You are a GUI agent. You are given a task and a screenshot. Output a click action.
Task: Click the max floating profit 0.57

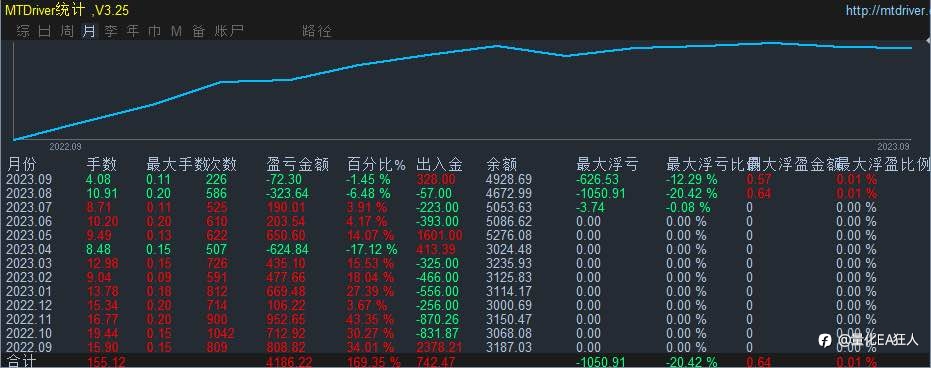tap(759, 179)
